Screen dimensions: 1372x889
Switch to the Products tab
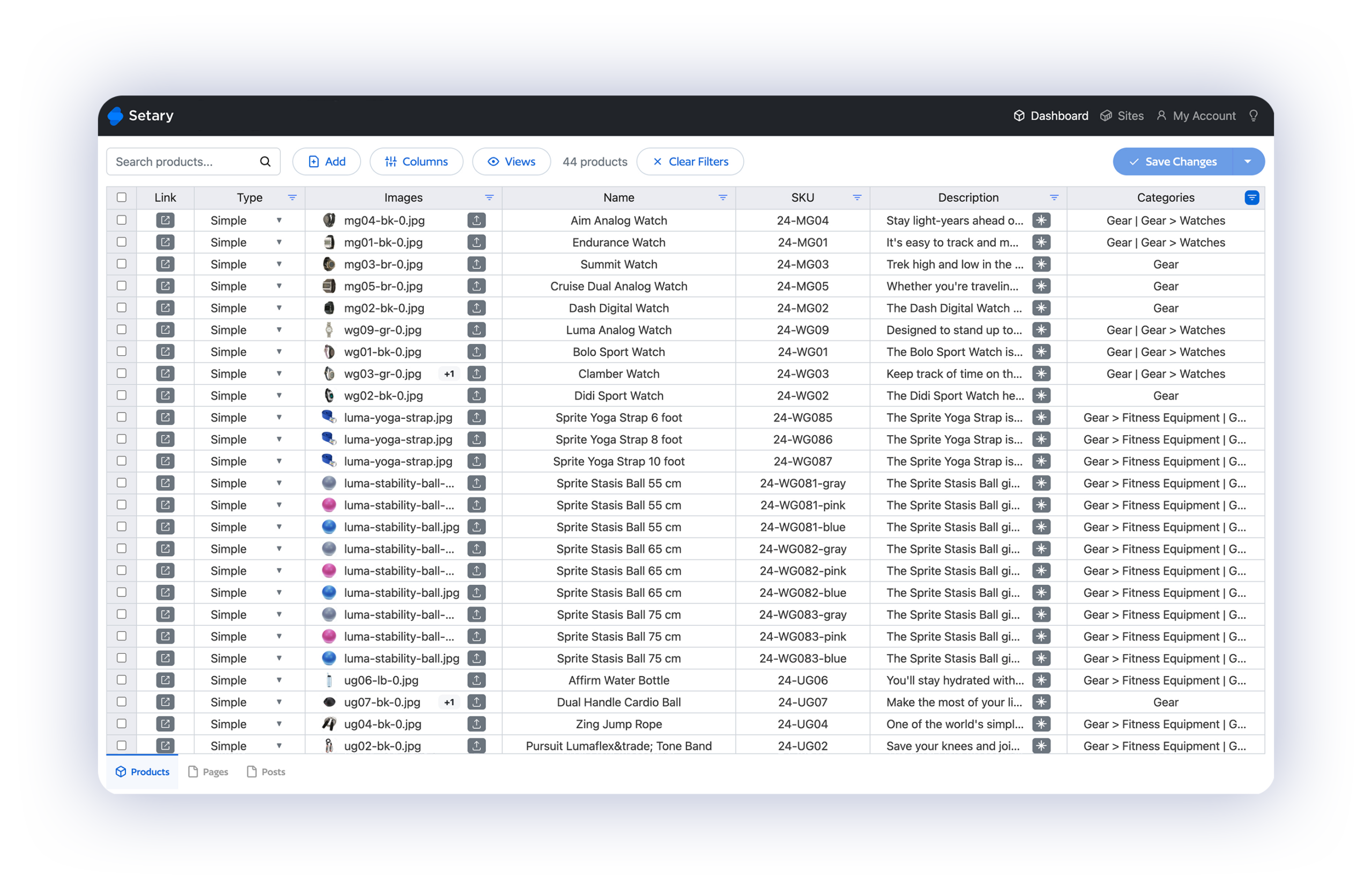click(143, 772)
